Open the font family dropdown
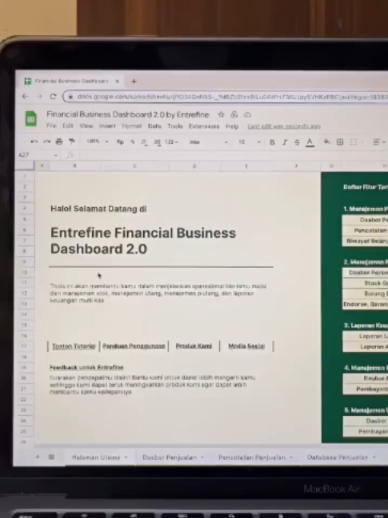 (x=209, y=142)
